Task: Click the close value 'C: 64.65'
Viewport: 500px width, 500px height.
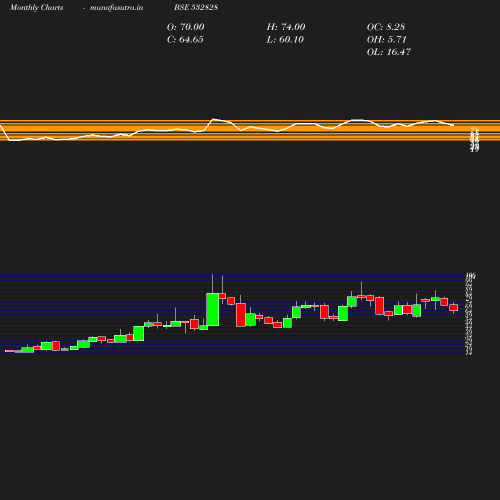Action: coord(185,40)
